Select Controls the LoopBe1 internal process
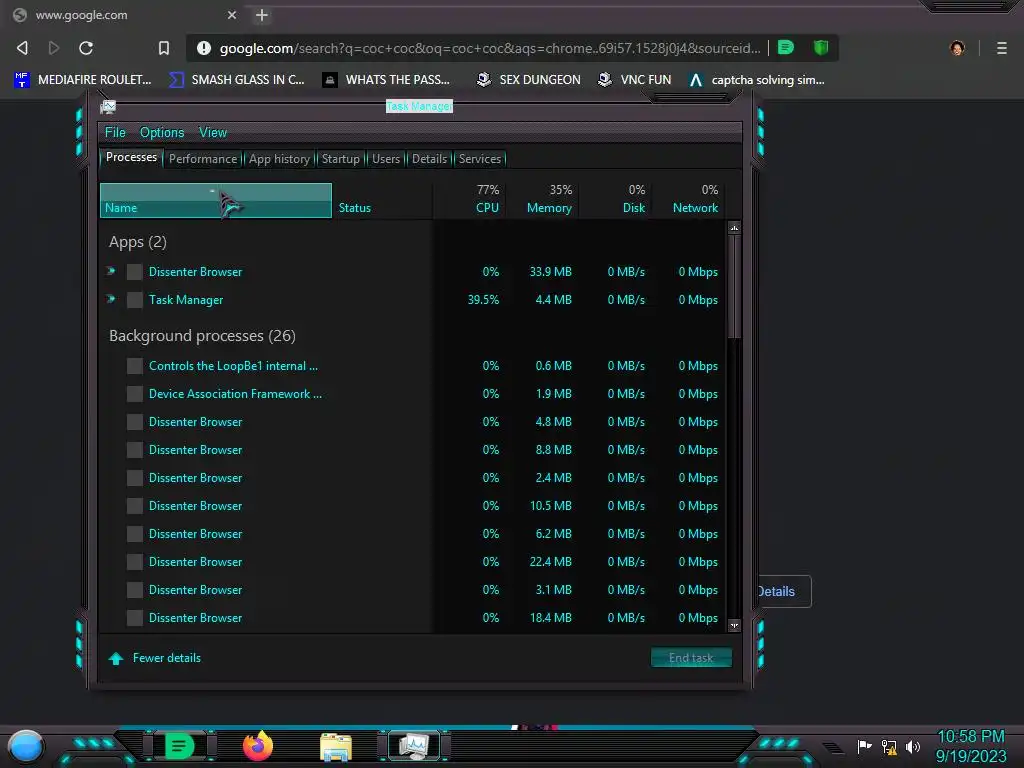The image size is (1024, 768). click(233, 366)
